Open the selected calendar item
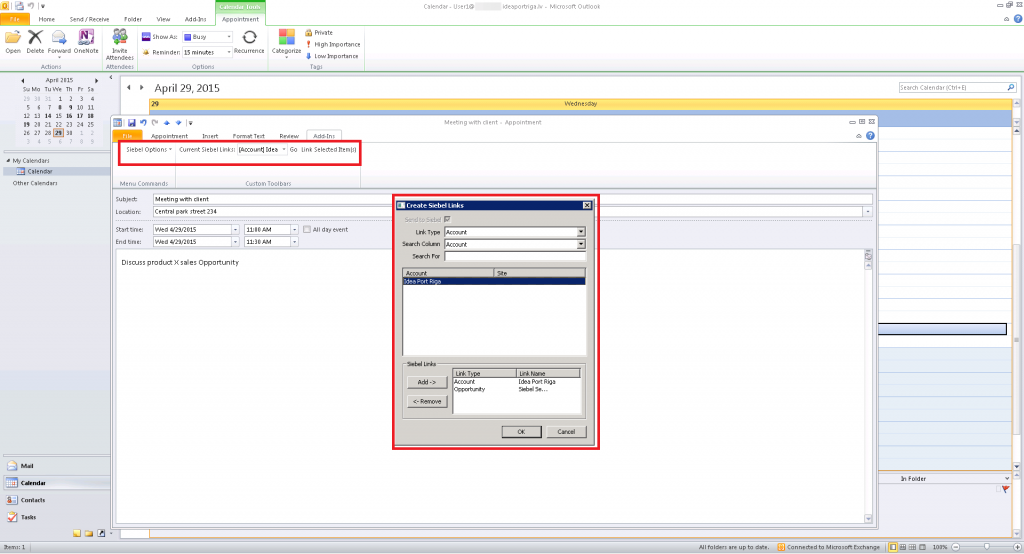This screenshot has height=554, width=1024. [12, 41]
